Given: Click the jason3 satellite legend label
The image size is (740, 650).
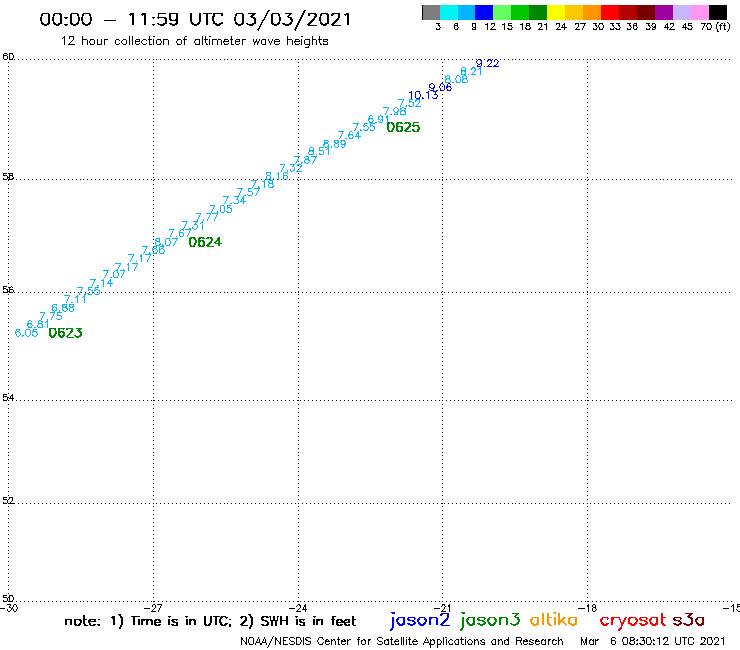Looking at the screenshot, I should tap(490, 621).
